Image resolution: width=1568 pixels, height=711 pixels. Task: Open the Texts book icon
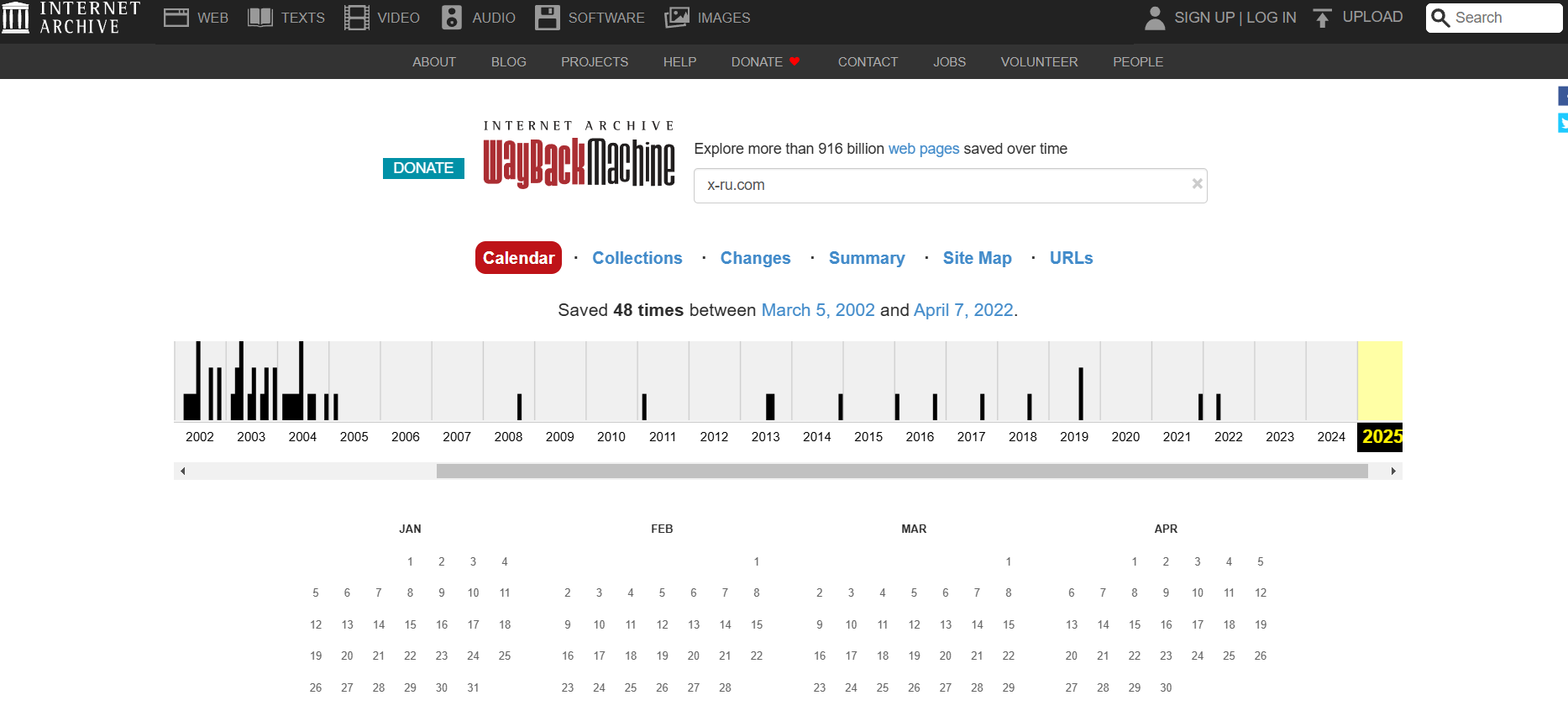(x=260, y=18)
